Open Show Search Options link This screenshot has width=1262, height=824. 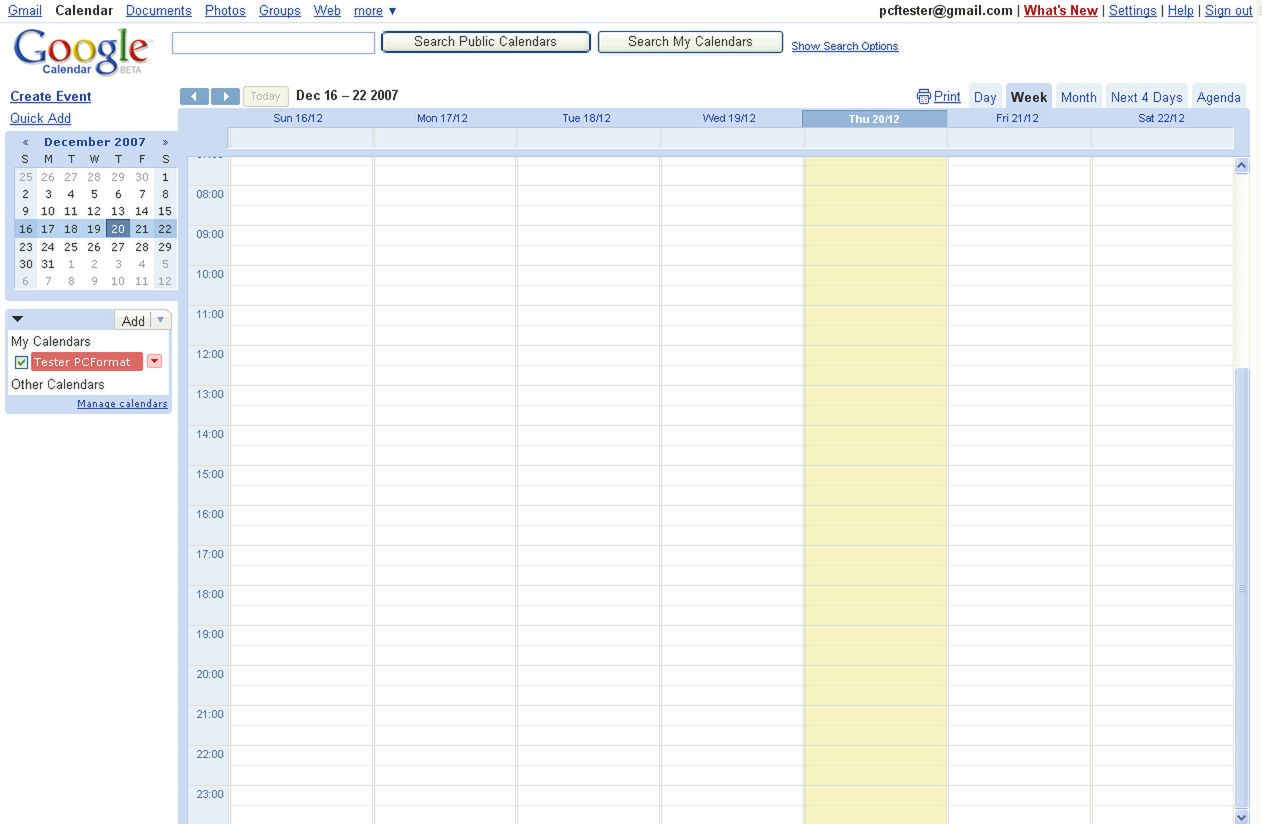(x=845, y=46)
